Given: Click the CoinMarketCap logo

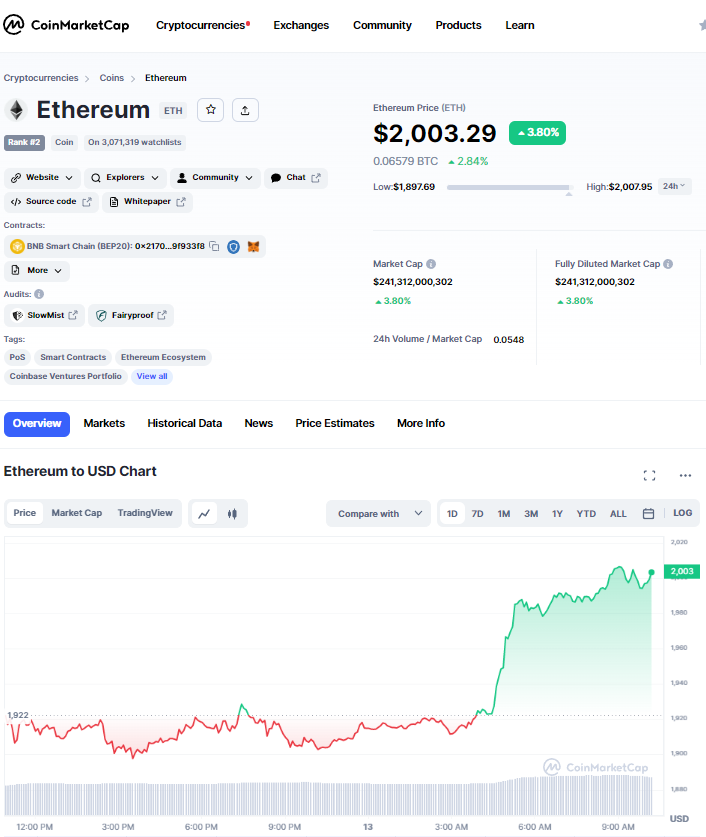Looking at the screenshot, I should coord(66,25).
